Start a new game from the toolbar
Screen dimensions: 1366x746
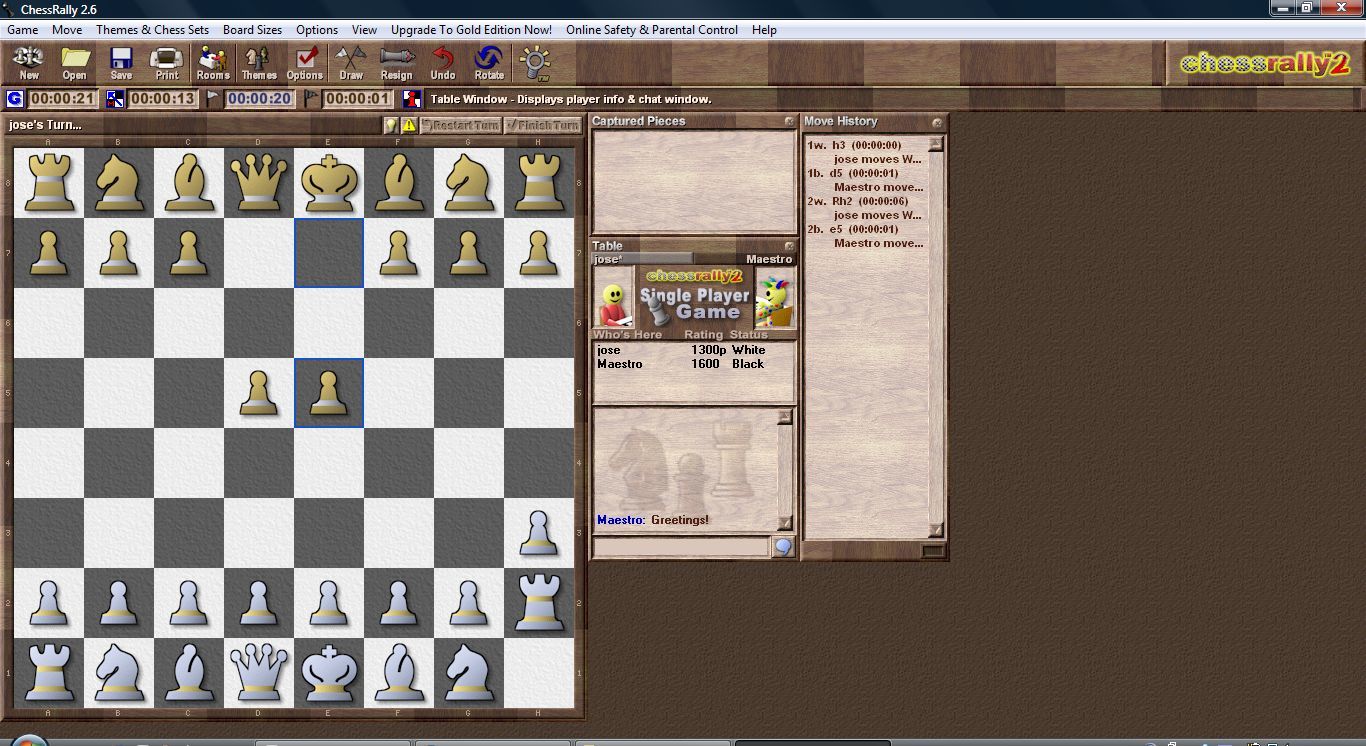tap(27, 62)
